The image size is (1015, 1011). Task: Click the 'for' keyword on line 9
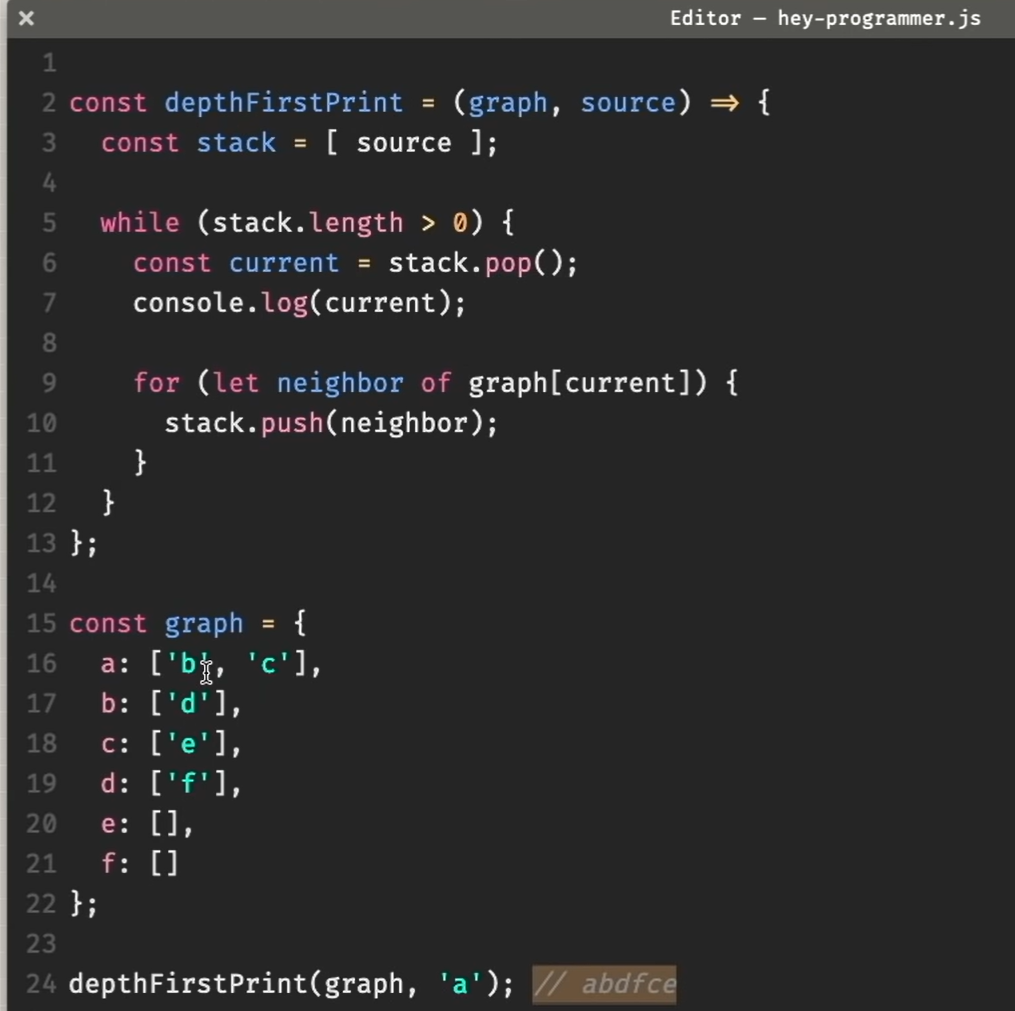point(156,383)
